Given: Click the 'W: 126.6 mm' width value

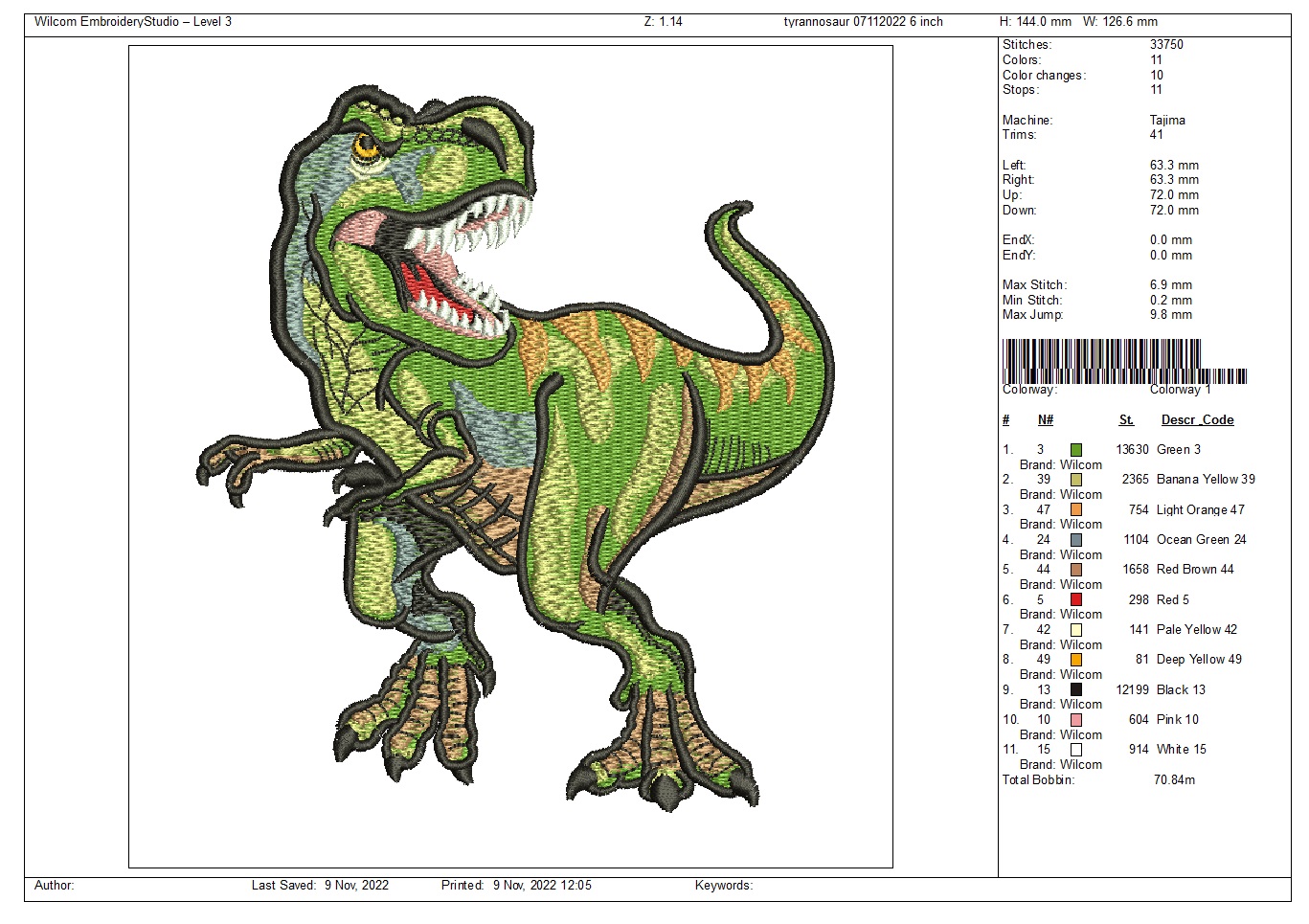Looking at the screenshot, I should 1120,21.
